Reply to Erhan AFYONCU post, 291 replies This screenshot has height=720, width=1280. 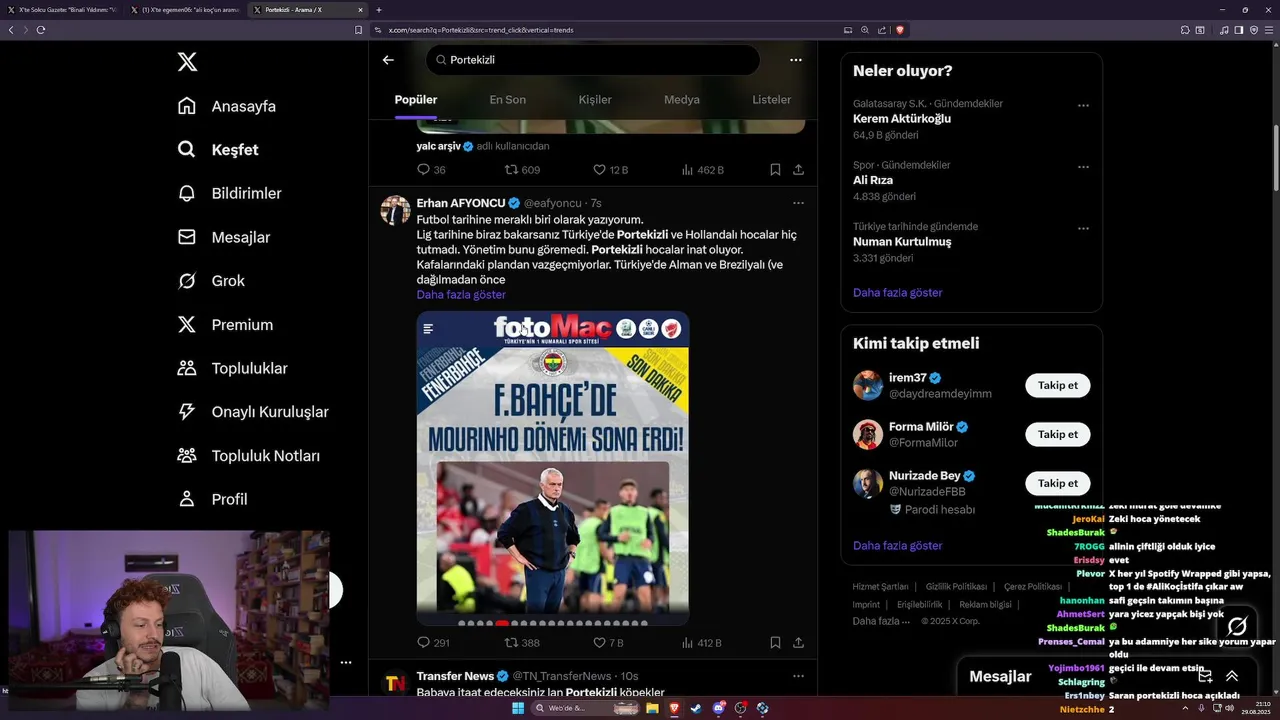433,643
